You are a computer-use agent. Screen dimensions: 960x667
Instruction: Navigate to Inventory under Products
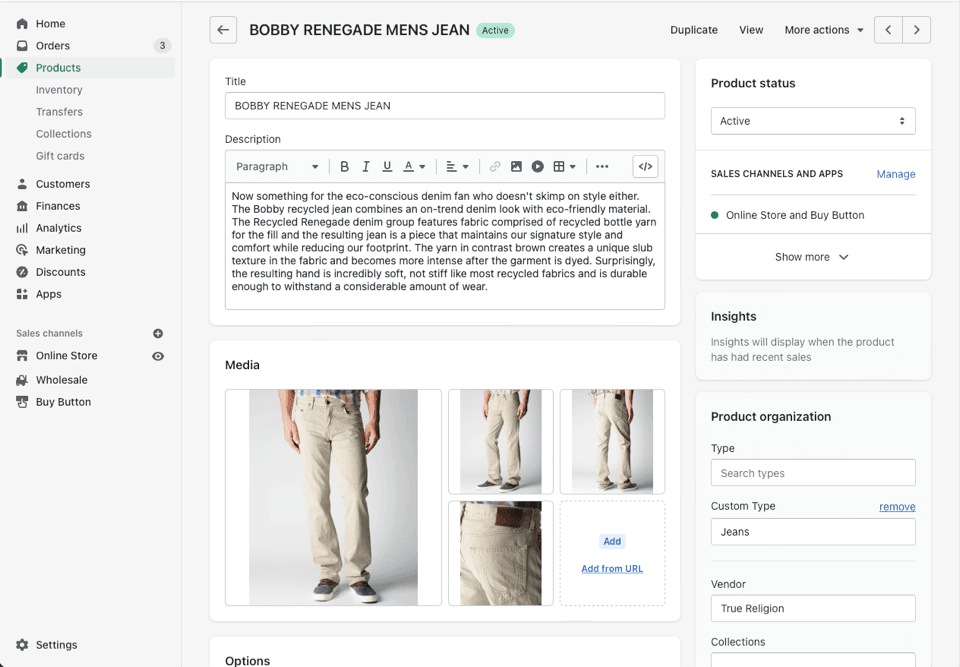[59, 89]
